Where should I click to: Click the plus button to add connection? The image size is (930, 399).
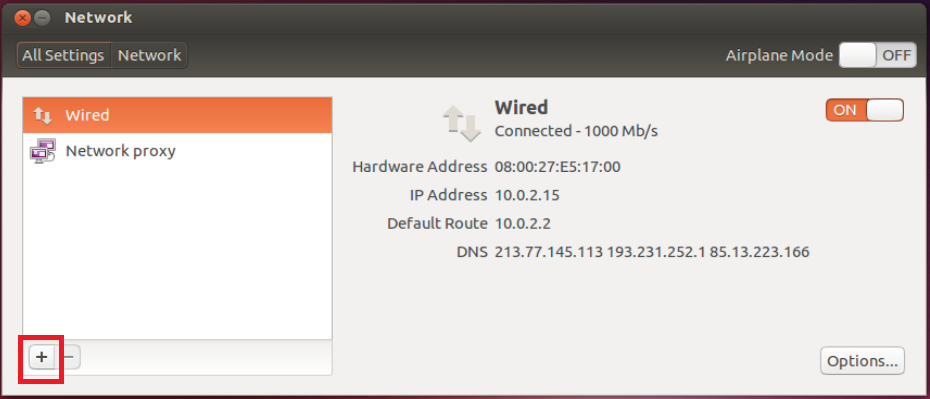[x=42, y=357]
